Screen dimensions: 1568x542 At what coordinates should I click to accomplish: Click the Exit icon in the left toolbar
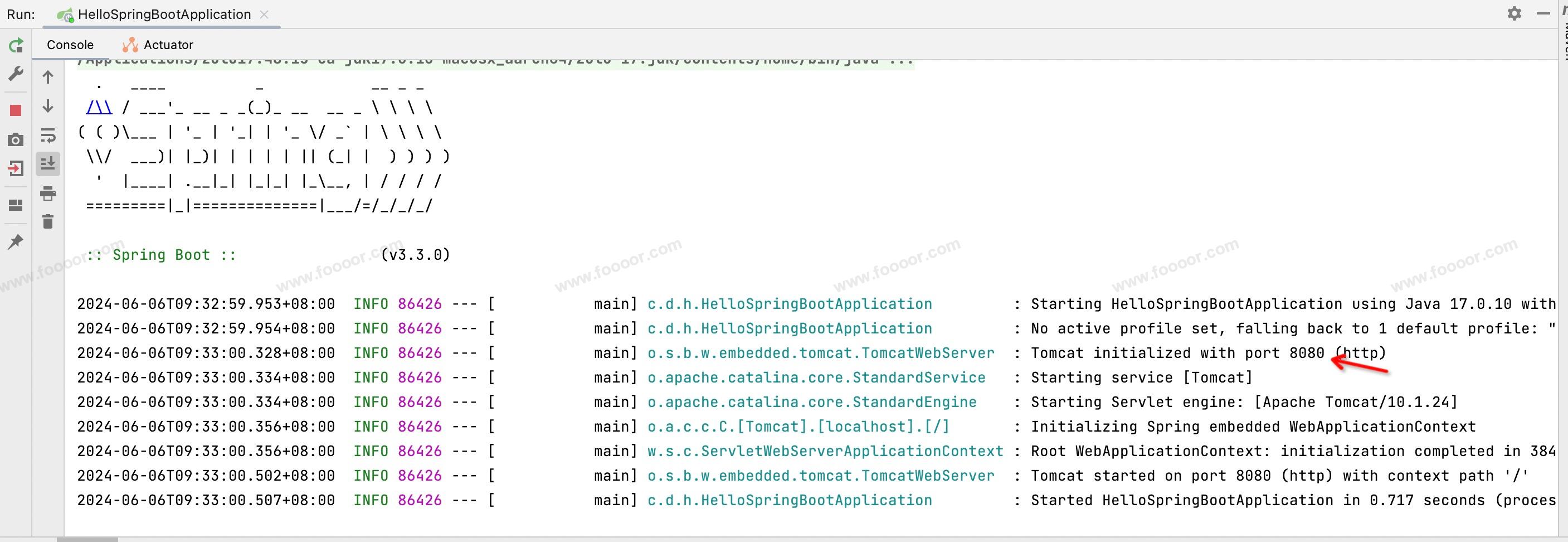pos(16,169)
